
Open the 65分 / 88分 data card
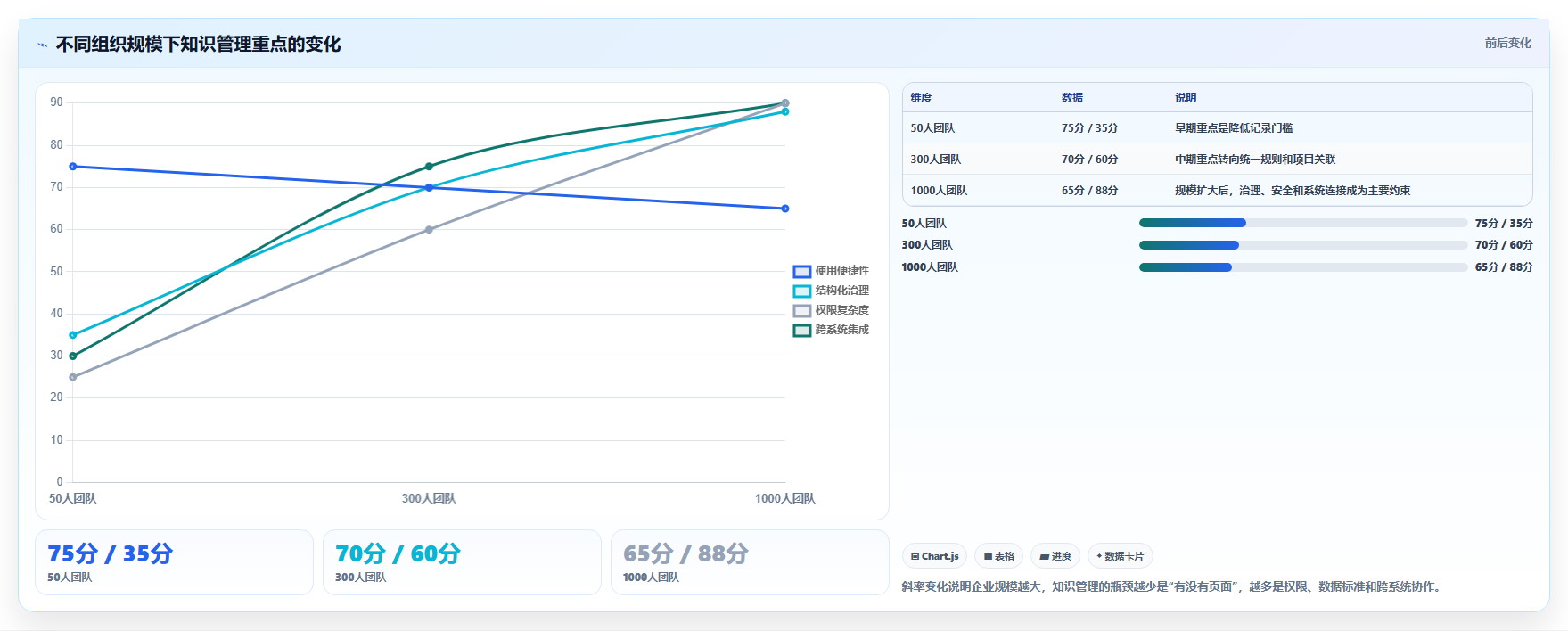coord(750,562)
